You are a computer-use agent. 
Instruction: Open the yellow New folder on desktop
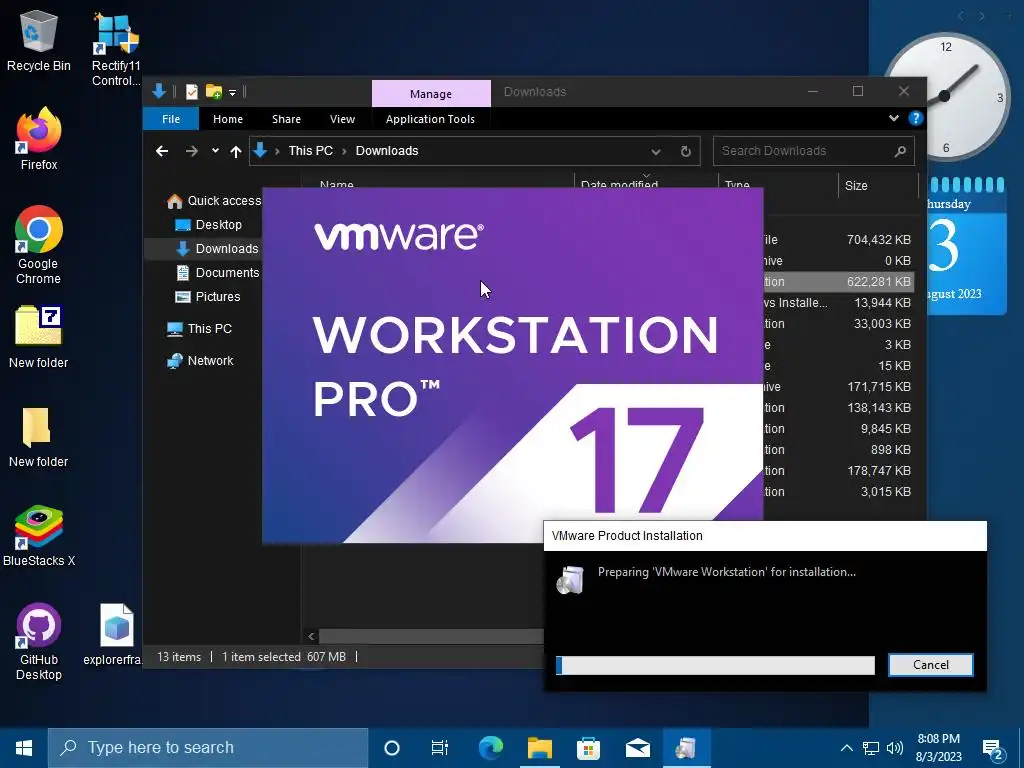tap(39, 437)
